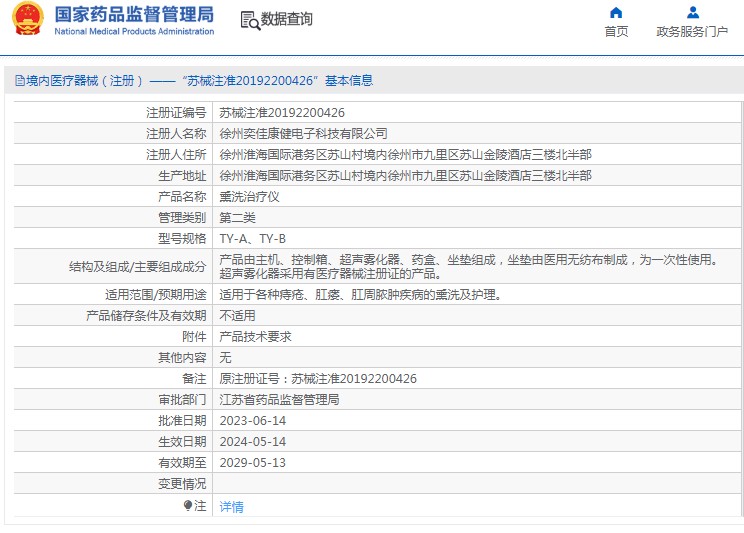Screen dimensions: 744x533
Task: Open the 政务服务门户 label link
Action: pyautogui.click(x=692, y=32)
